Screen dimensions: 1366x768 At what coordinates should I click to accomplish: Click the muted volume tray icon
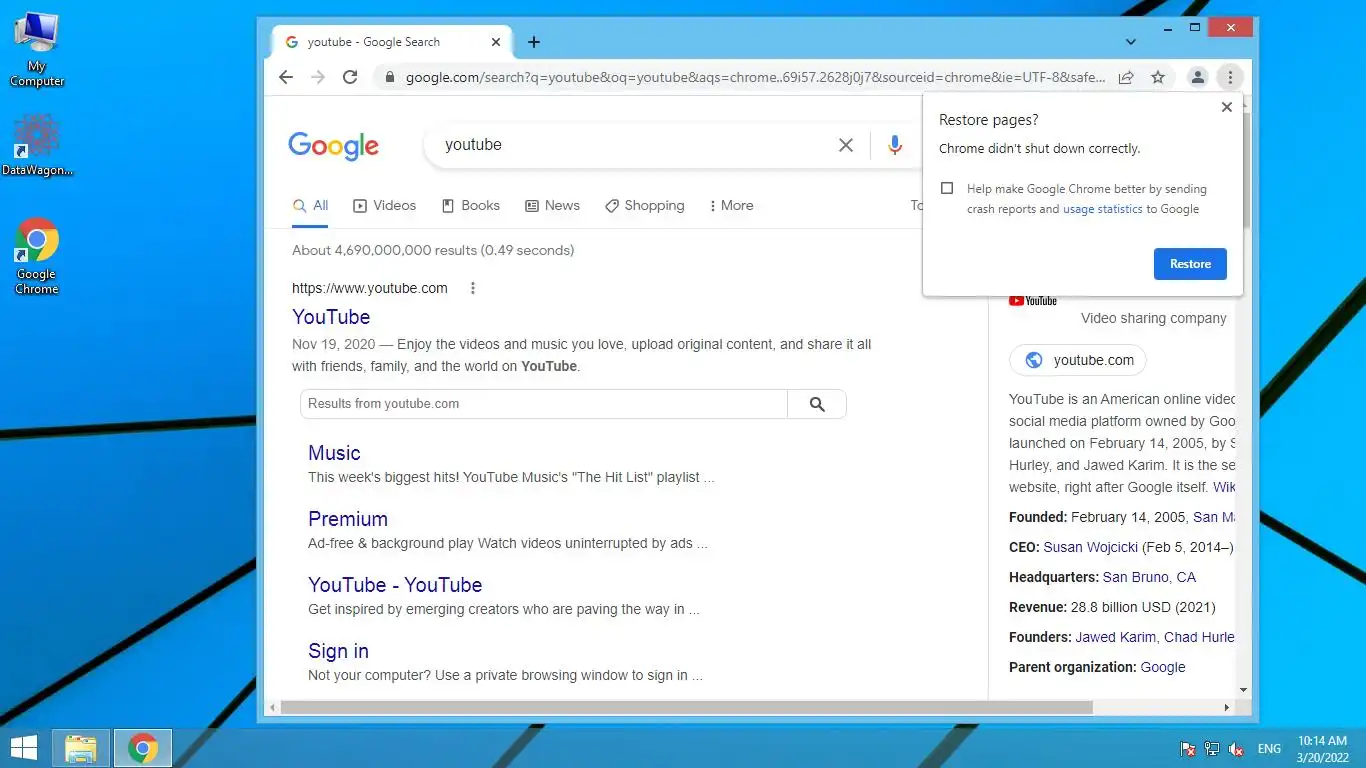click(1236, 749)
